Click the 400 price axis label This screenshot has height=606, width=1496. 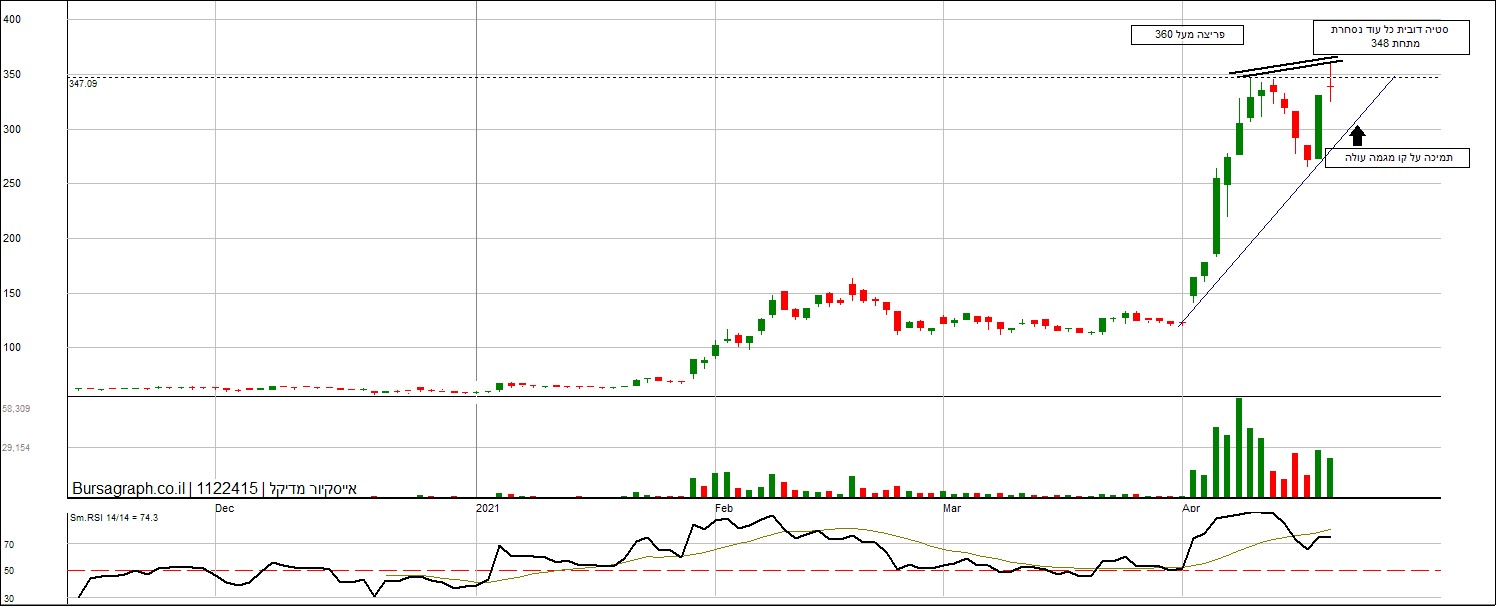click(12, 19)
